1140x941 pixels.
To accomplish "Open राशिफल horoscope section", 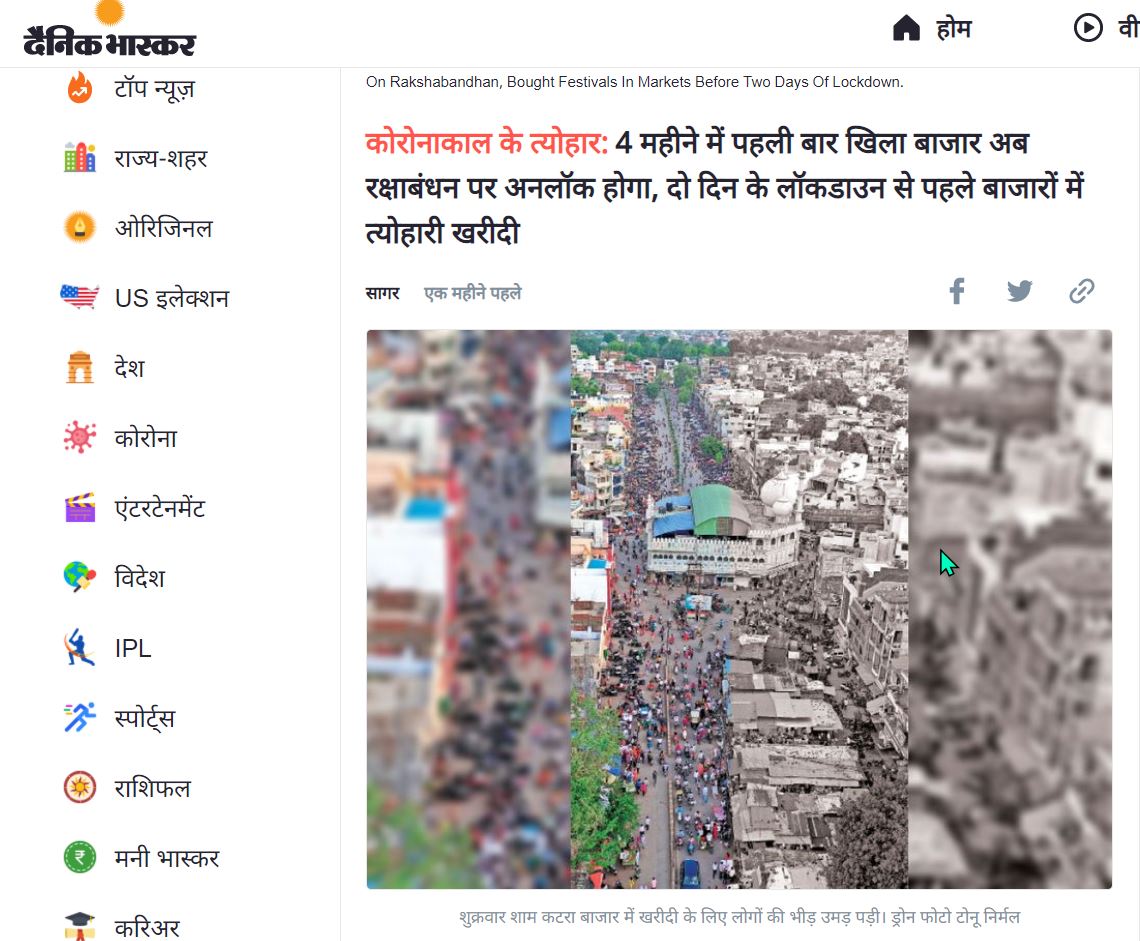I will tap(153, 788).
